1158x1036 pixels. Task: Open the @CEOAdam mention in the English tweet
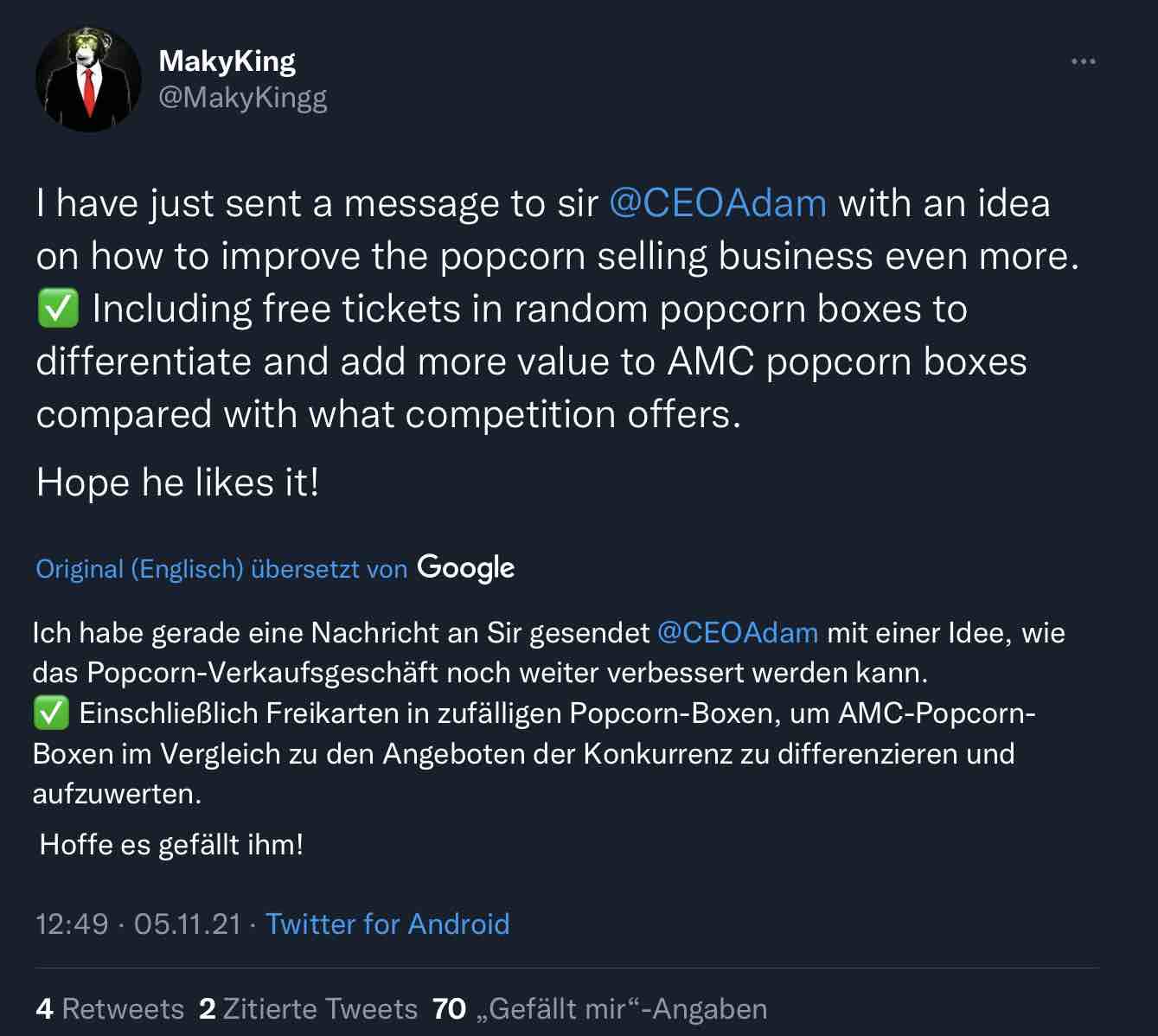point(717,202)
